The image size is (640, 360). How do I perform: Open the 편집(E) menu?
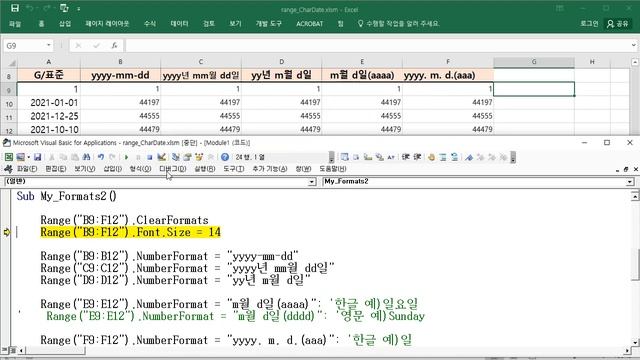tap(56, 169)
